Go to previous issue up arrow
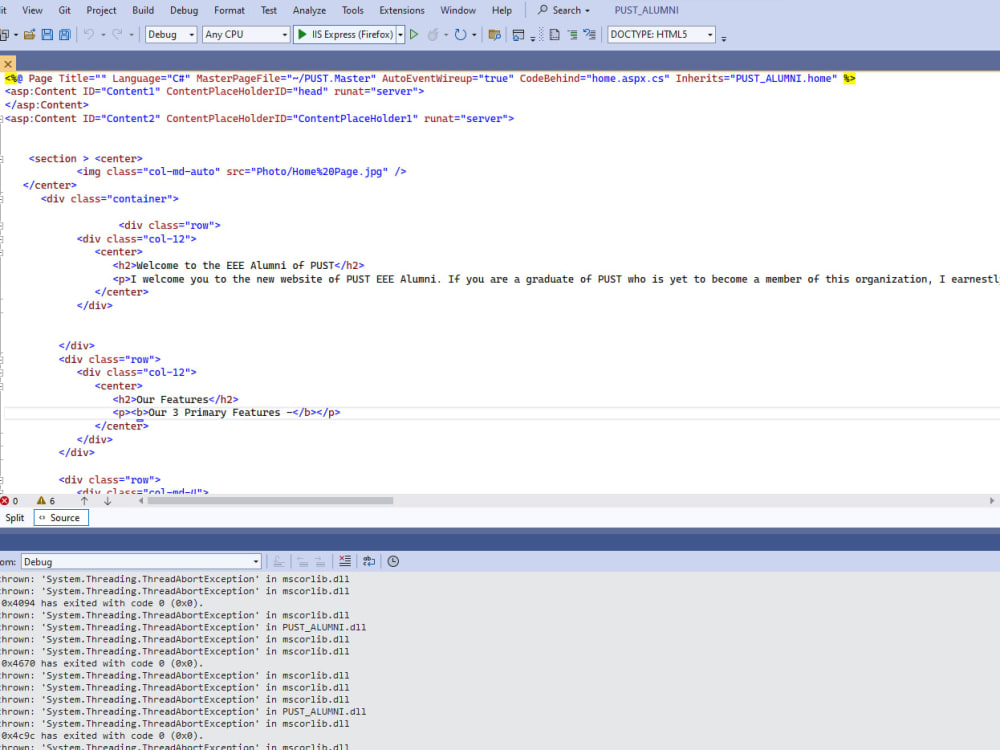 (84, 501)
